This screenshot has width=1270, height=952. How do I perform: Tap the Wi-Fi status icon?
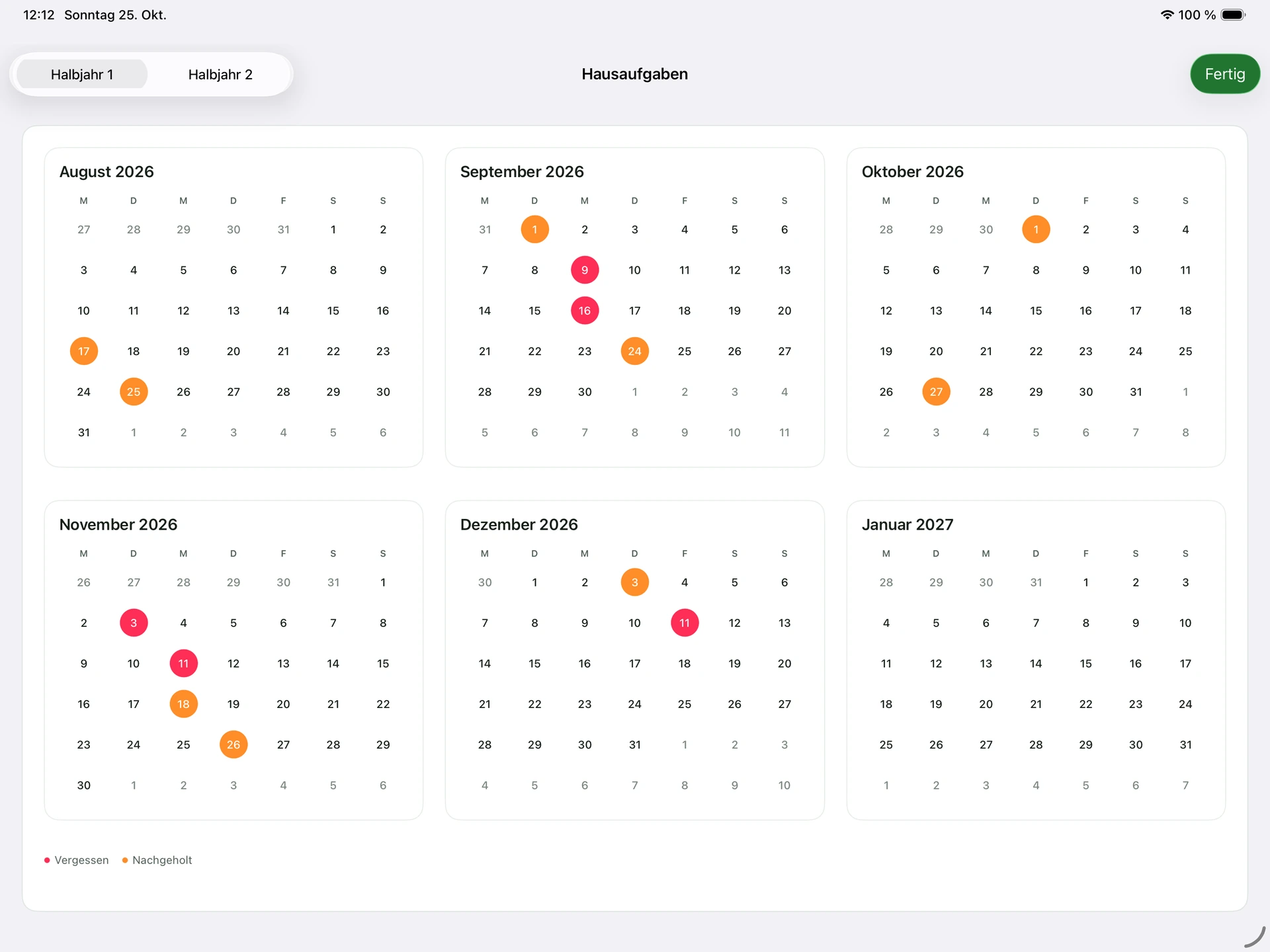point(1167,15)
